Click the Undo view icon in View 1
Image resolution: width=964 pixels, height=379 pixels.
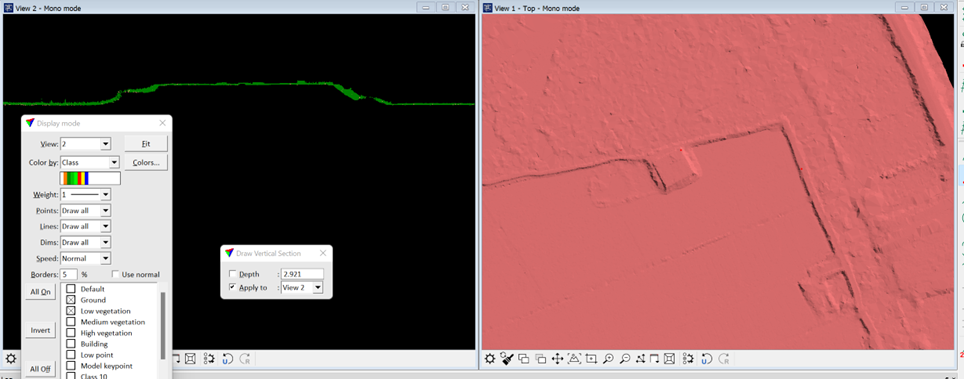[706, 359]
